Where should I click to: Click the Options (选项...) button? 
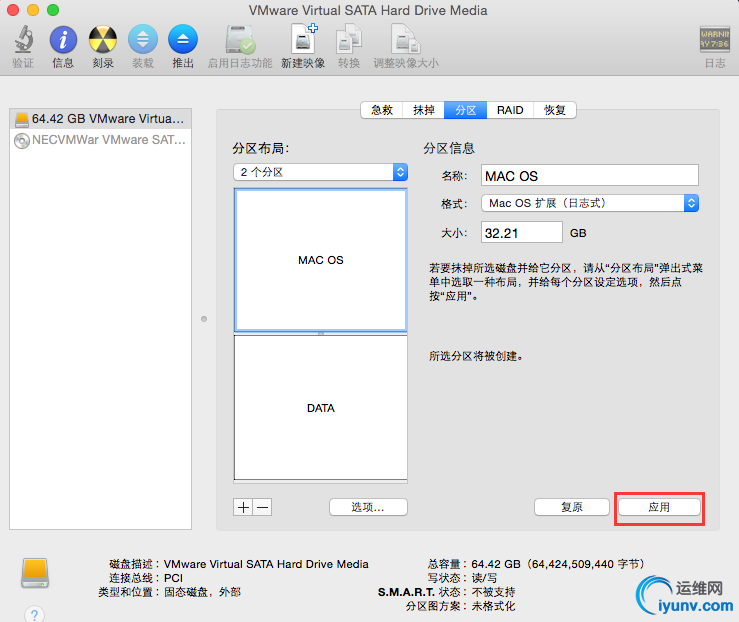[368, 507]
